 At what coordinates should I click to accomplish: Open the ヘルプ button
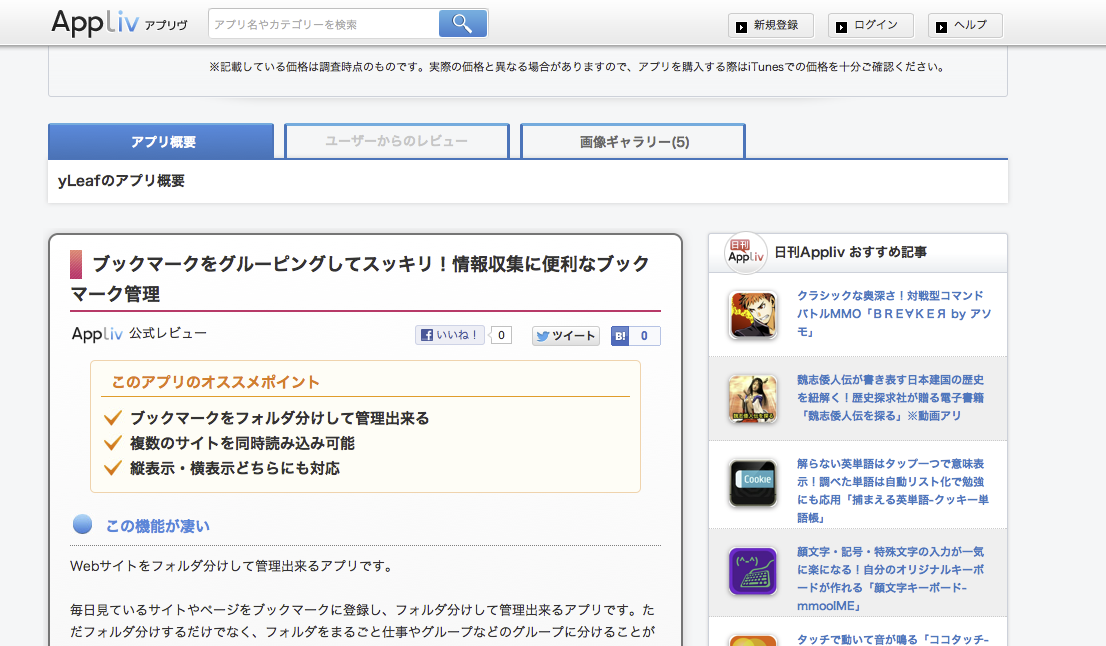[x=965, y=25]
